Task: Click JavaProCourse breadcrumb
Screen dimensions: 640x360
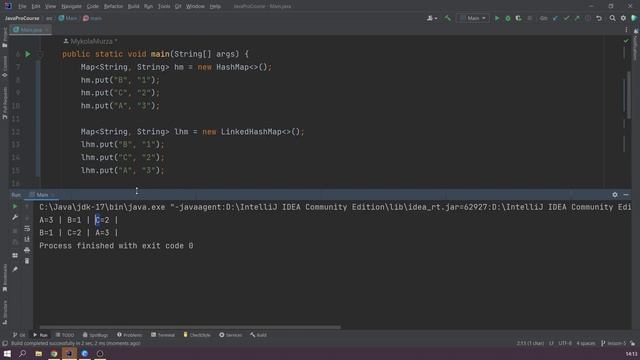Action: tap(22, 18)
